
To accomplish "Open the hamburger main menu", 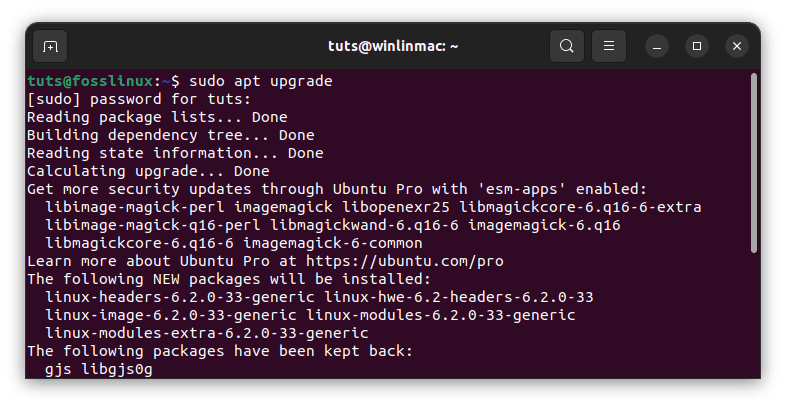I will point(609,46).
